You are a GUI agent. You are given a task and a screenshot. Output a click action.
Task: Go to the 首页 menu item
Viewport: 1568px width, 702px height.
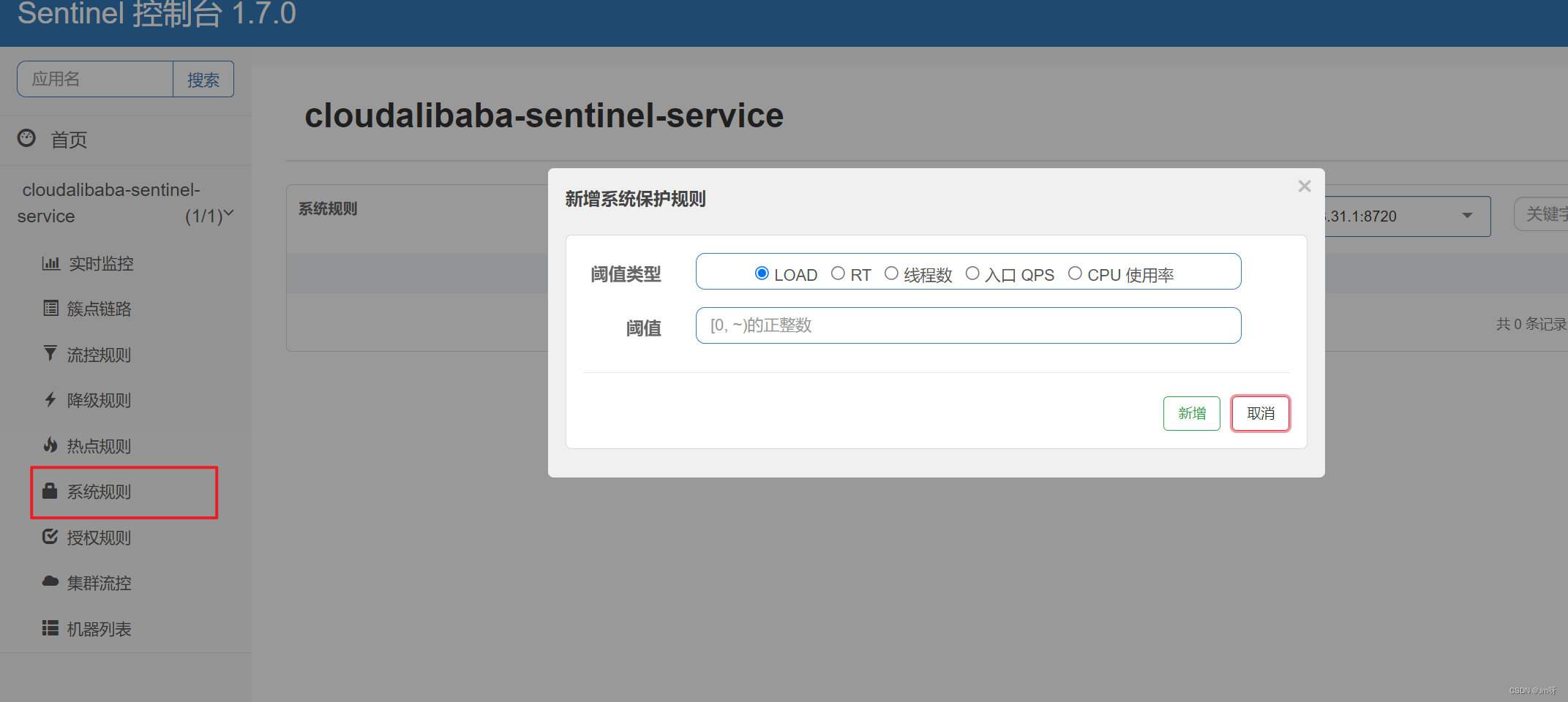click(69, 140)
